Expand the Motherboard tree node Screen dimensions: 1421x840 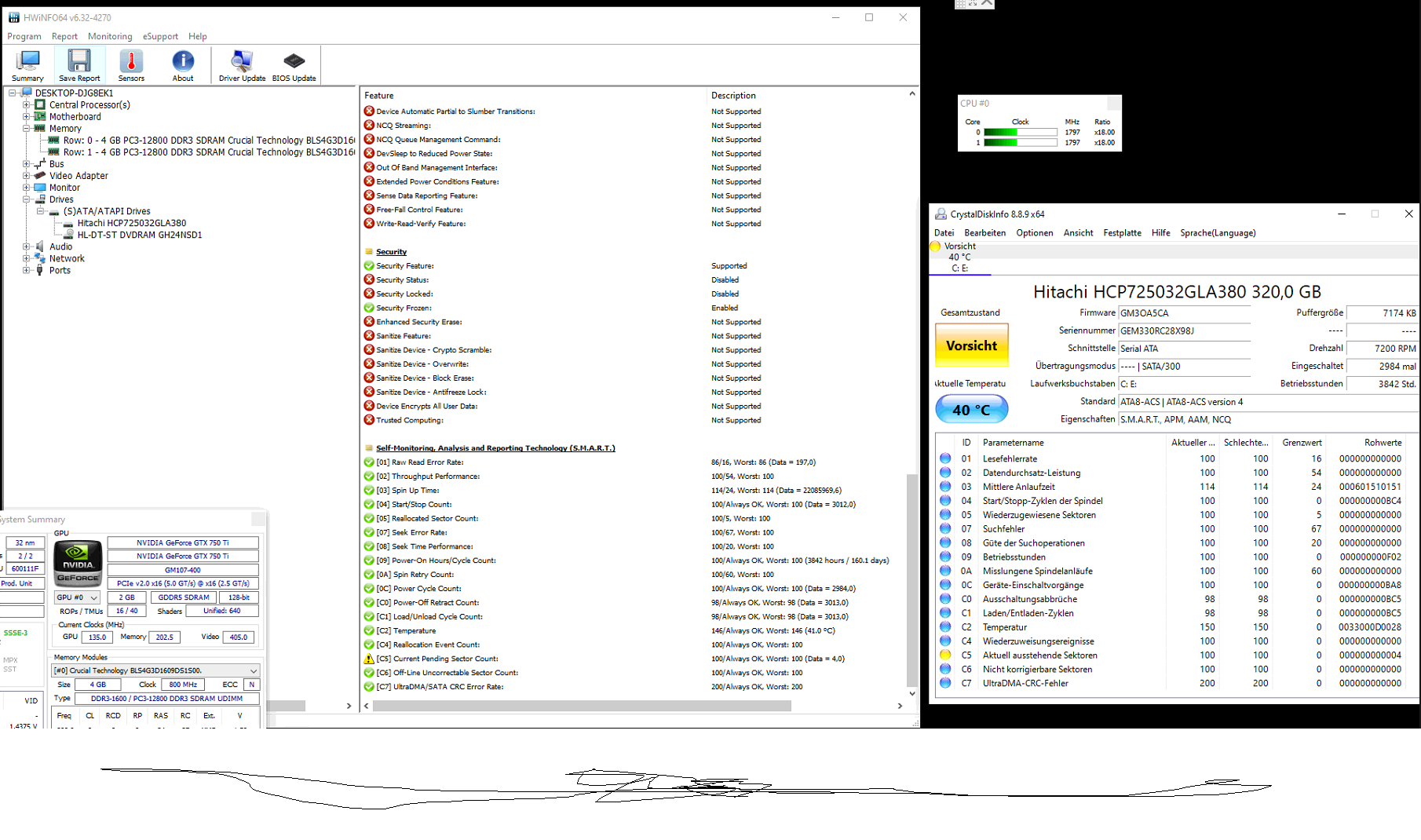(x=26, y=116)
